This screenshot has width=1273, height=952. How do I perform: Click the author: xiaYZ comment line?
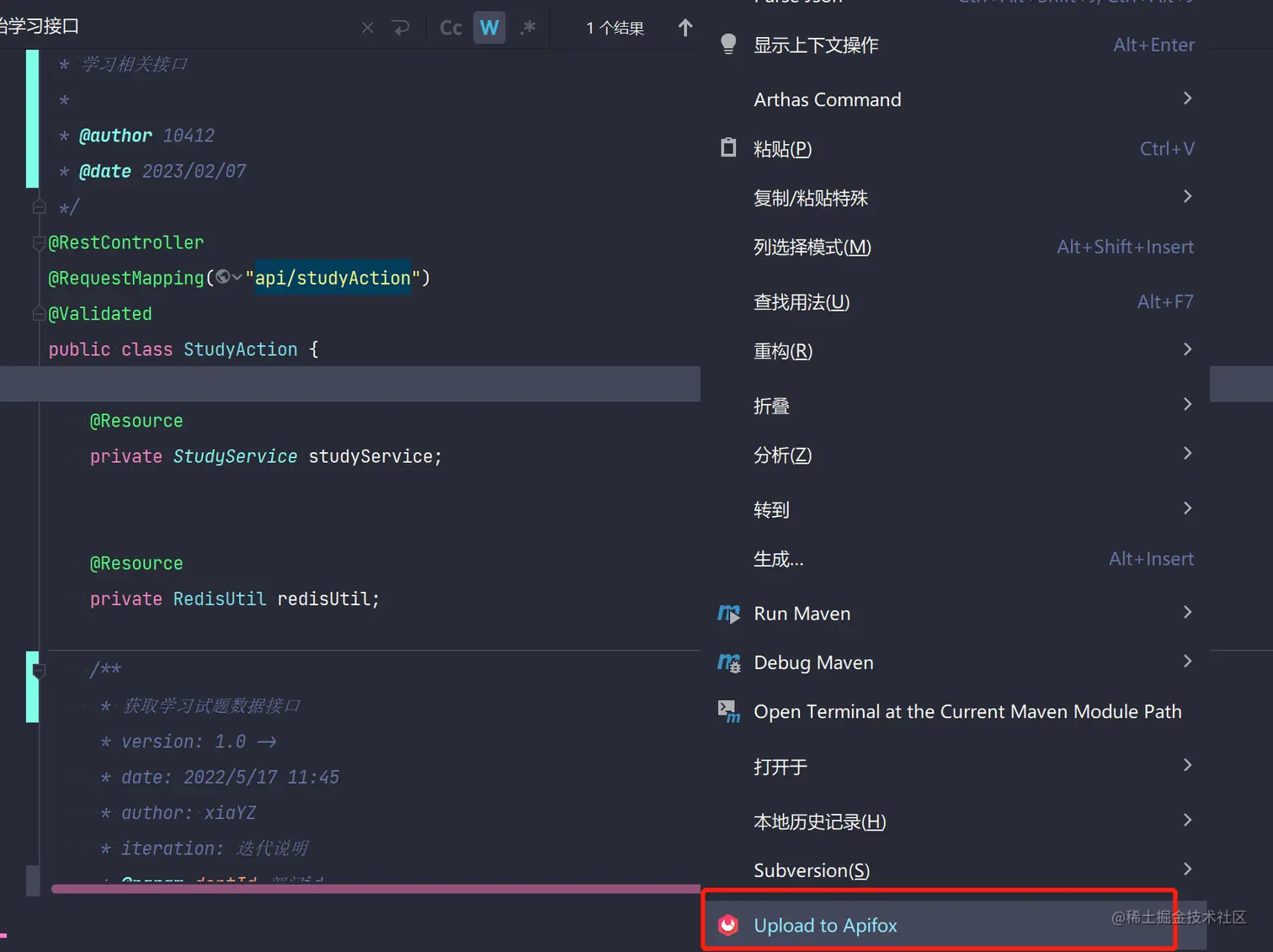click(178, 813)
